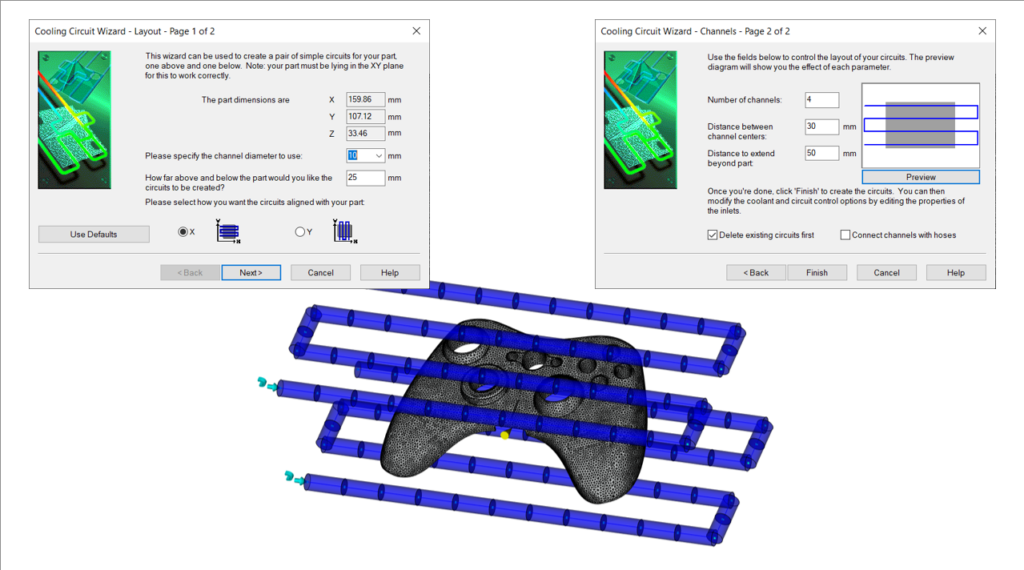
Task: Click the circuit layout preview diagram
Action: [921, 125]
